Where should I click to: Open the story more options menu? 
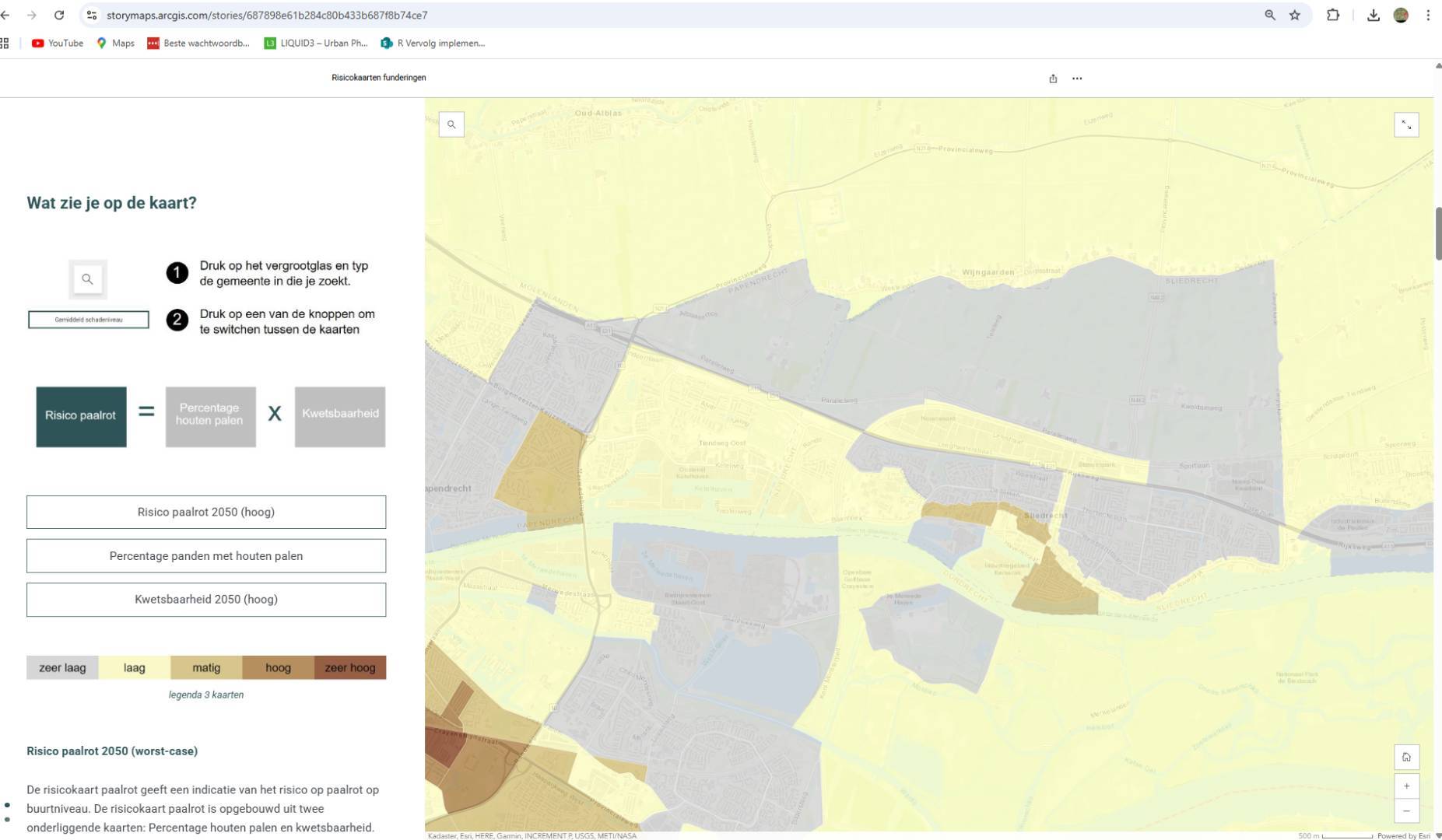[1077, 79]
